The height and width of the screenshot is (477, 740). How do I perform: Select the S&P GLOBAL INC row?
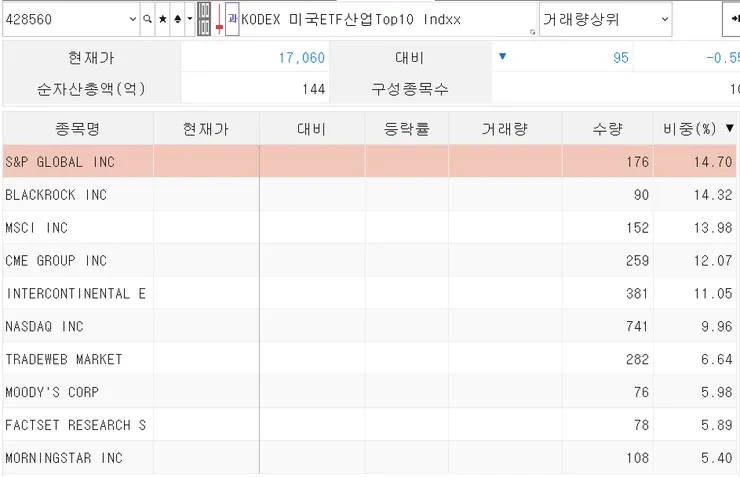pyautogui.click(x=370, y=161)
